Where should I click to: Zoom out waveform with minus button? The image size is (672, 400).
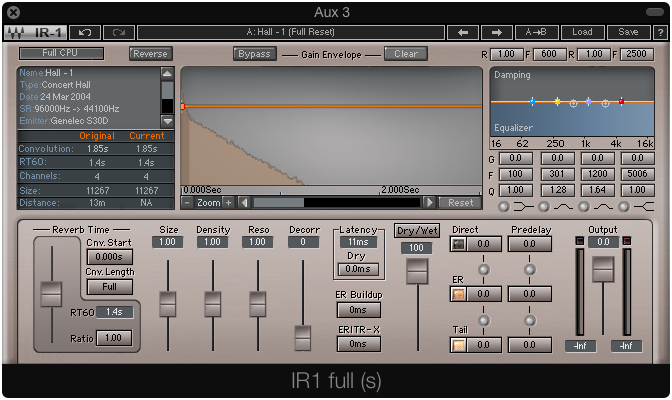(x=187, y=202)
